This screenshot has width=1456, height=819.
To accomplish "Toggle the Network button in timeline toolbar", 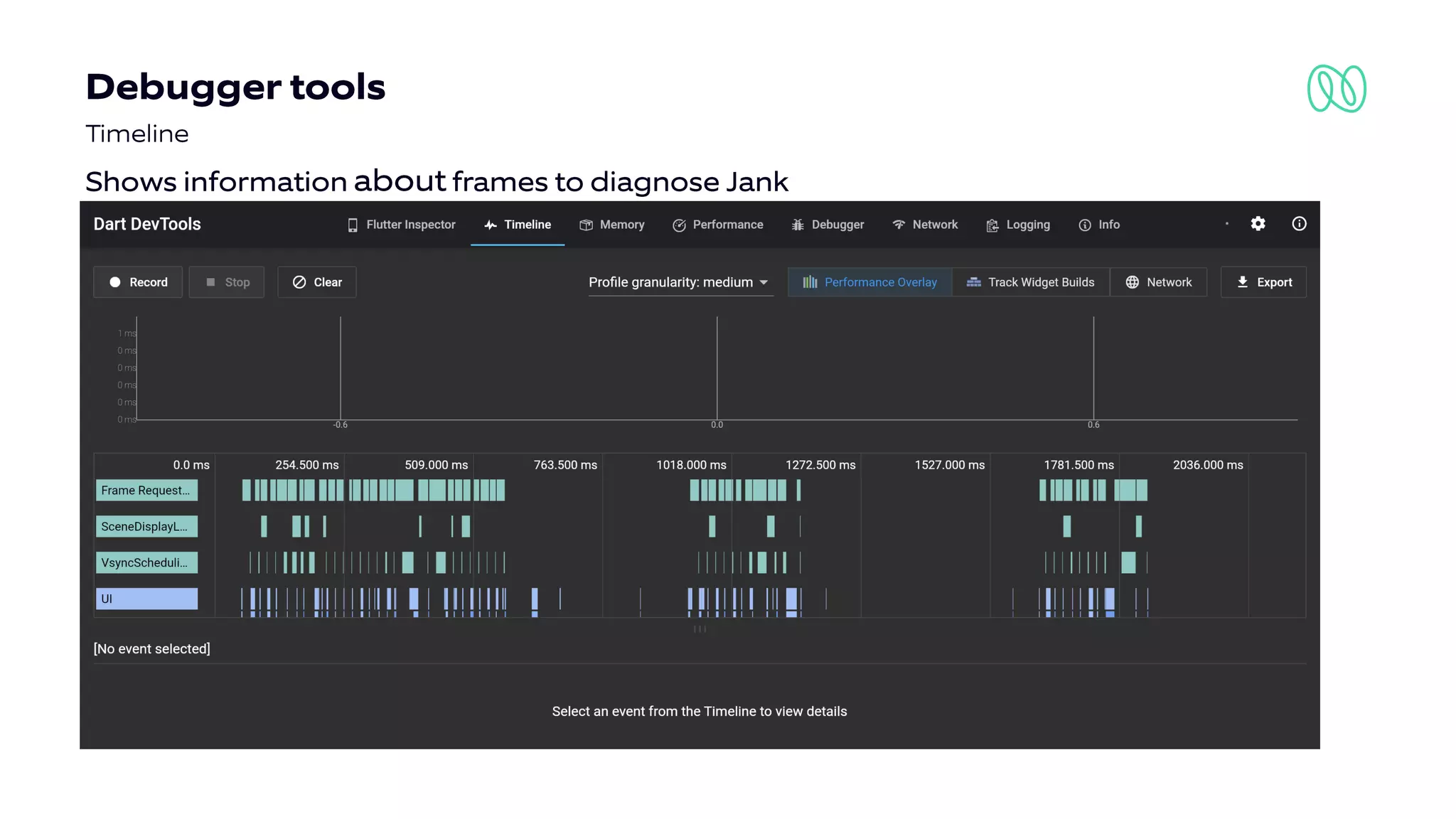I will tap(1158, 282).
